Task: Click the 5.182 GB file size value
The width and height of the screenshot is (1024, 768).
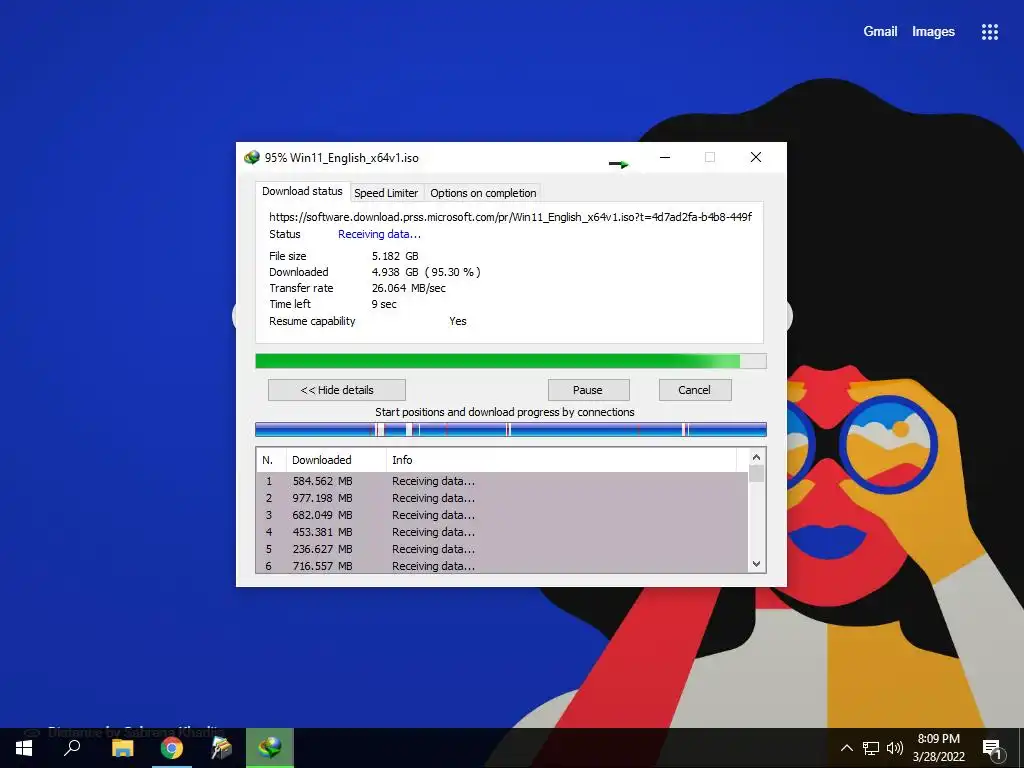Action: click(395, 256)
